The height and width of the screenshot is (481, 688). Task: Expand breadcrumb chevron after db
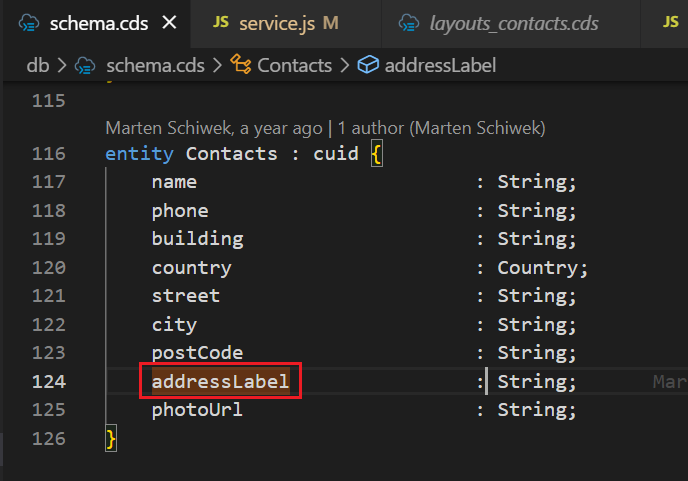point(62,66)
